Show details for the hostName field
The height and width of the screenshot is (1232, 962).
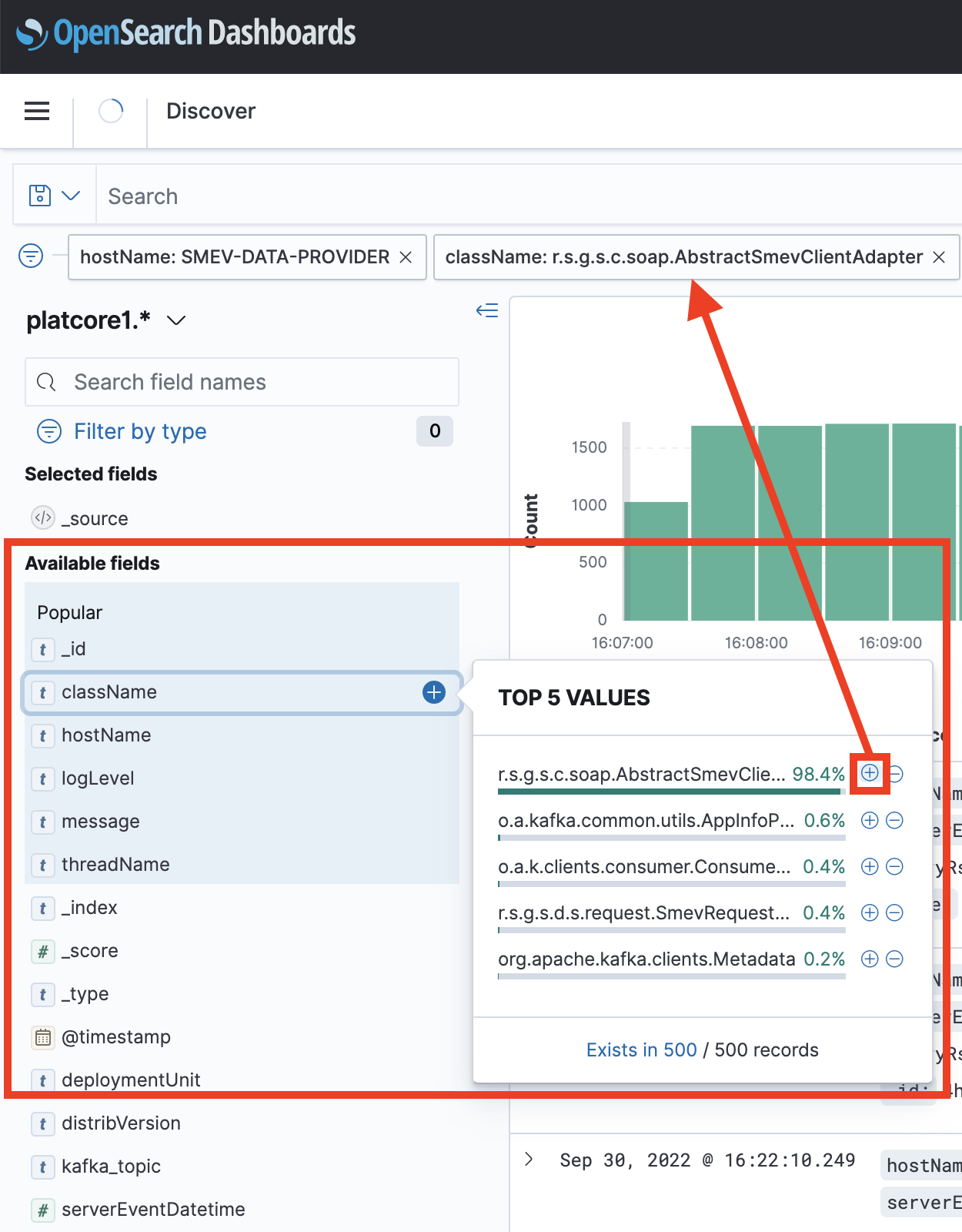click(106, 735)
